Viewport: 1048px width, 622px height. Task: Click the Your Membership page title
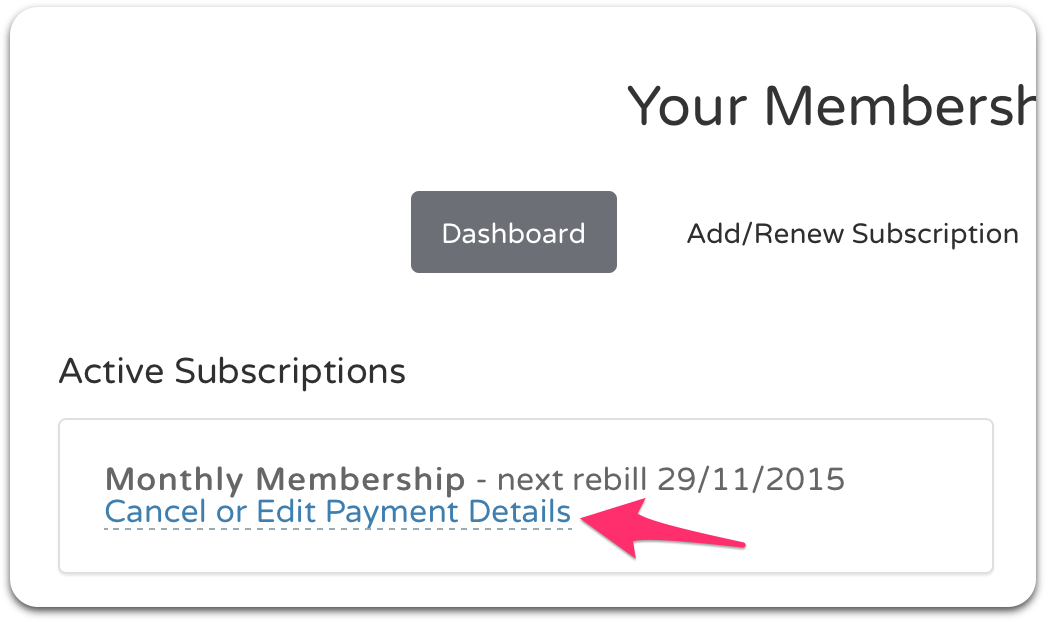click(x=830, y=105)
